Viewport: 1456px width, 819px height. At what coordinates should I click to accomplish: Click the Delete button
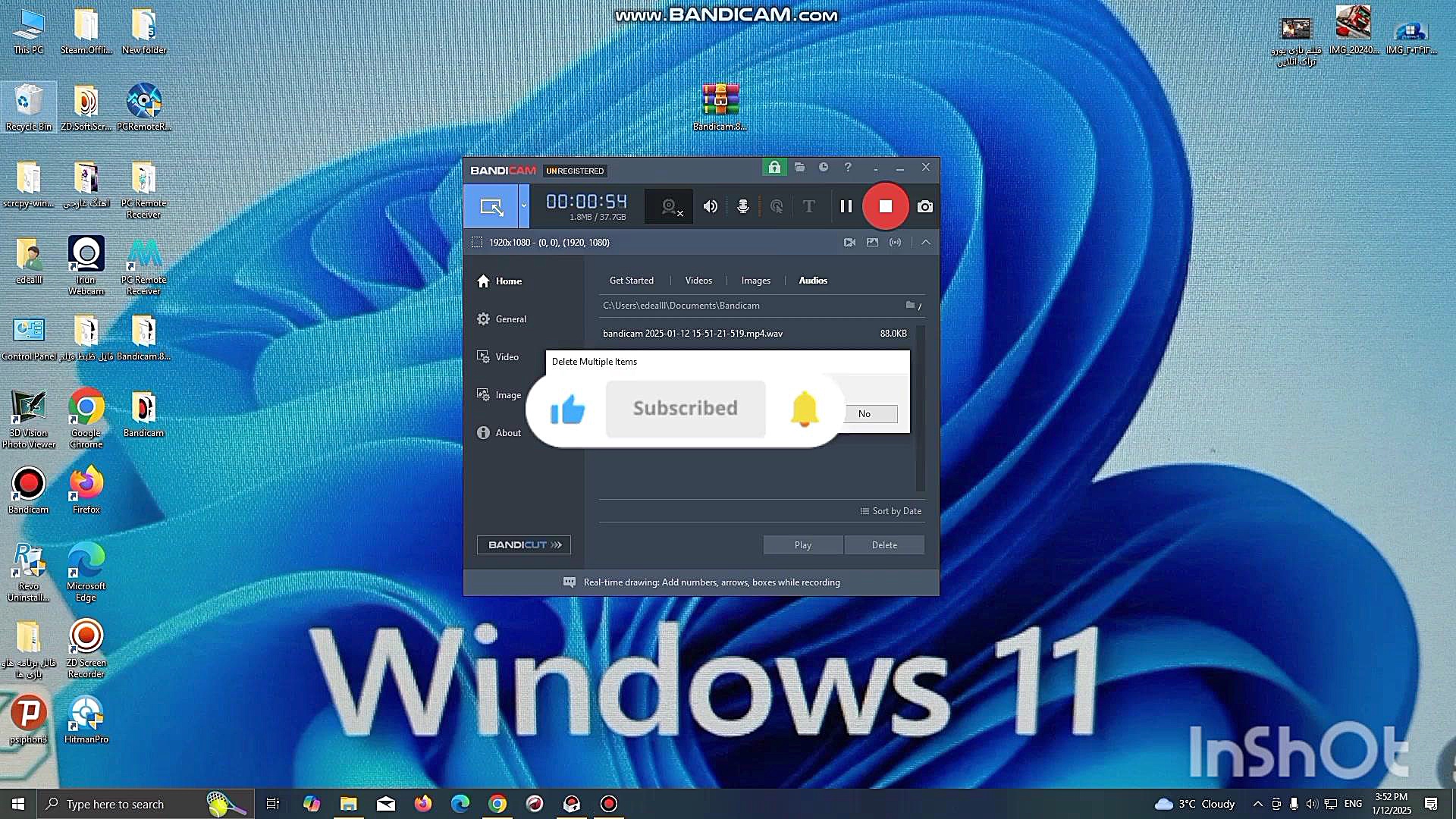[884, 545]
